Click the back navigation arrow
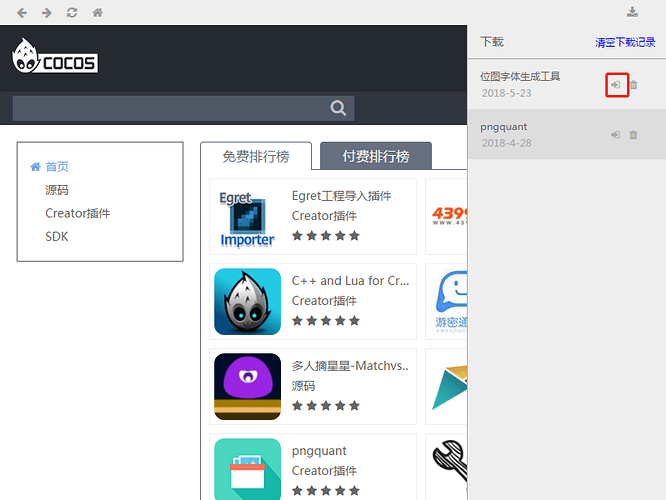 pyautogui.click(x=22, y=13)
